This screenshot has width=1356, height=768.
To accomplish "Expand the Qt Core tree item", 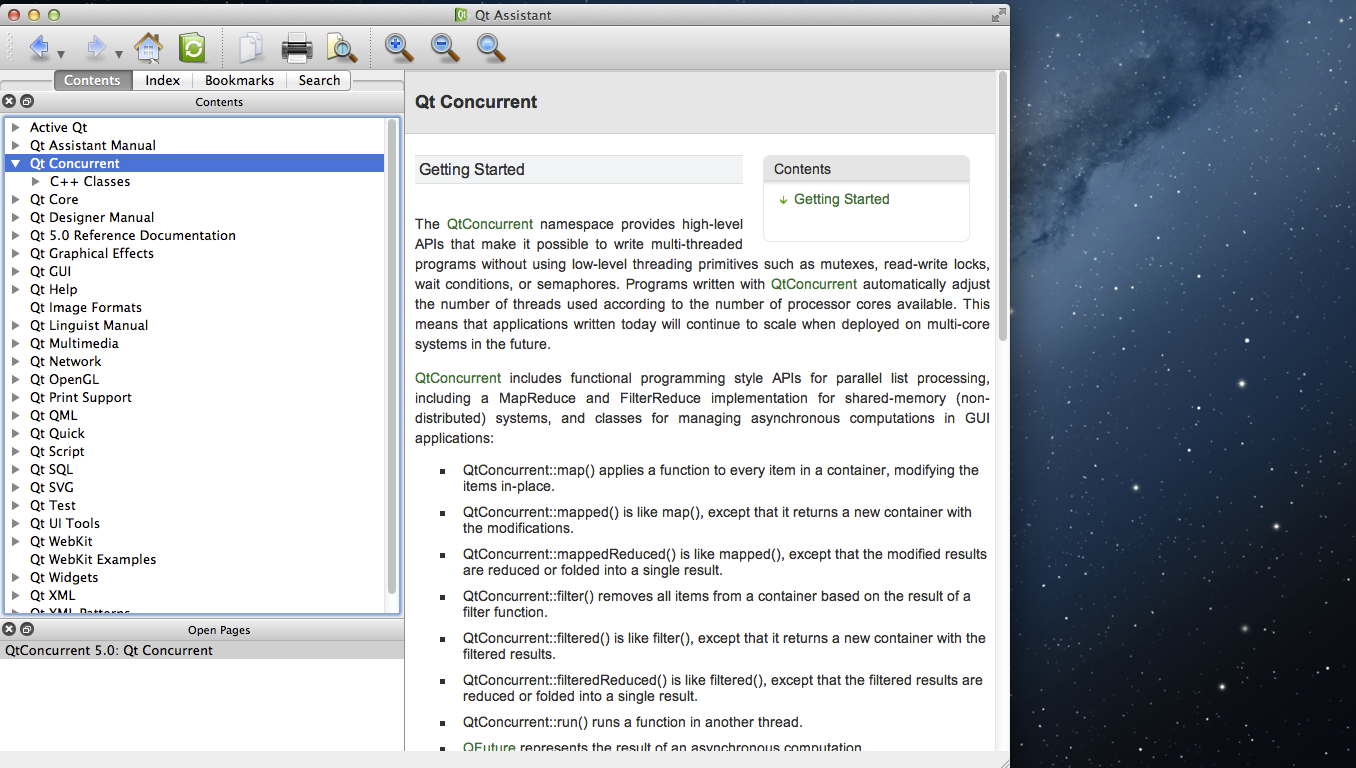I will click(16, 200).
